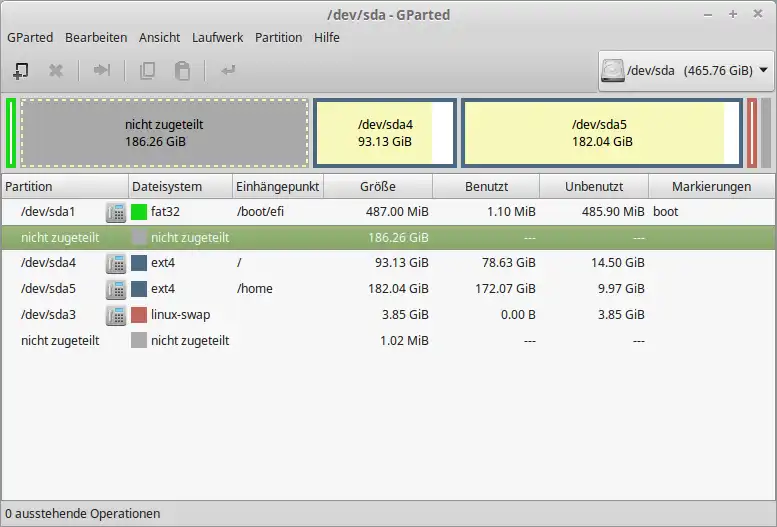Click the green fat32 color swatch
This screenshot has height=527, width=777.
tap(139, 212)
